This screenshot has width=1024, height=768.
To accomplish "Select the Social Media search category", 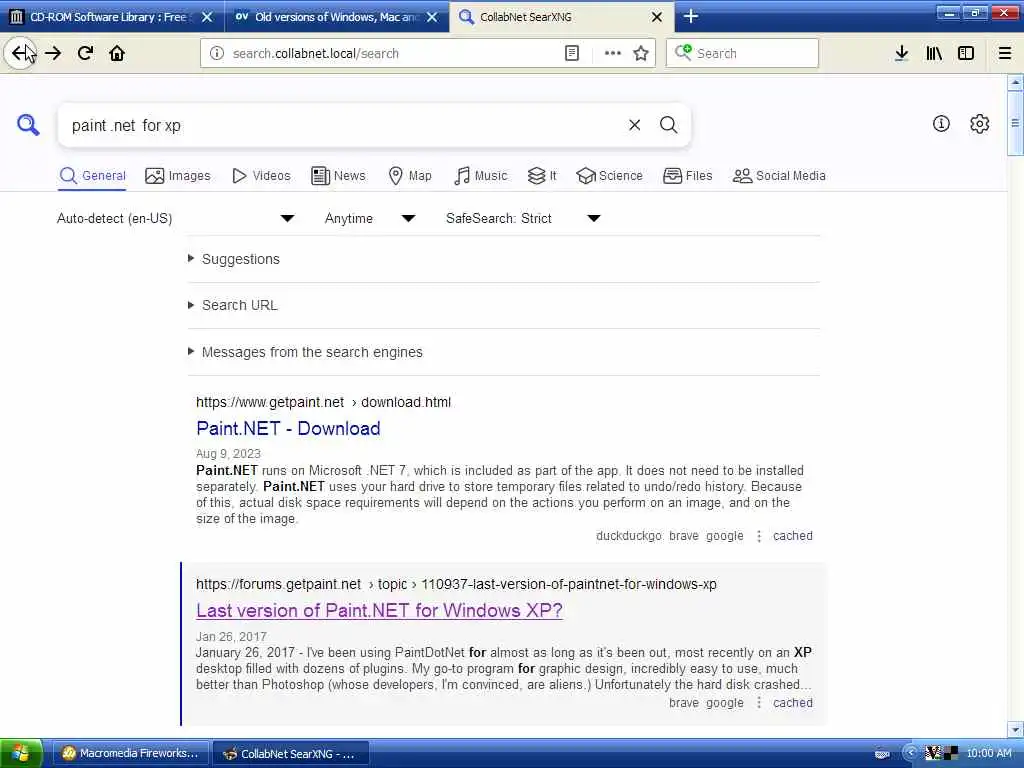I will coord(779,176).
